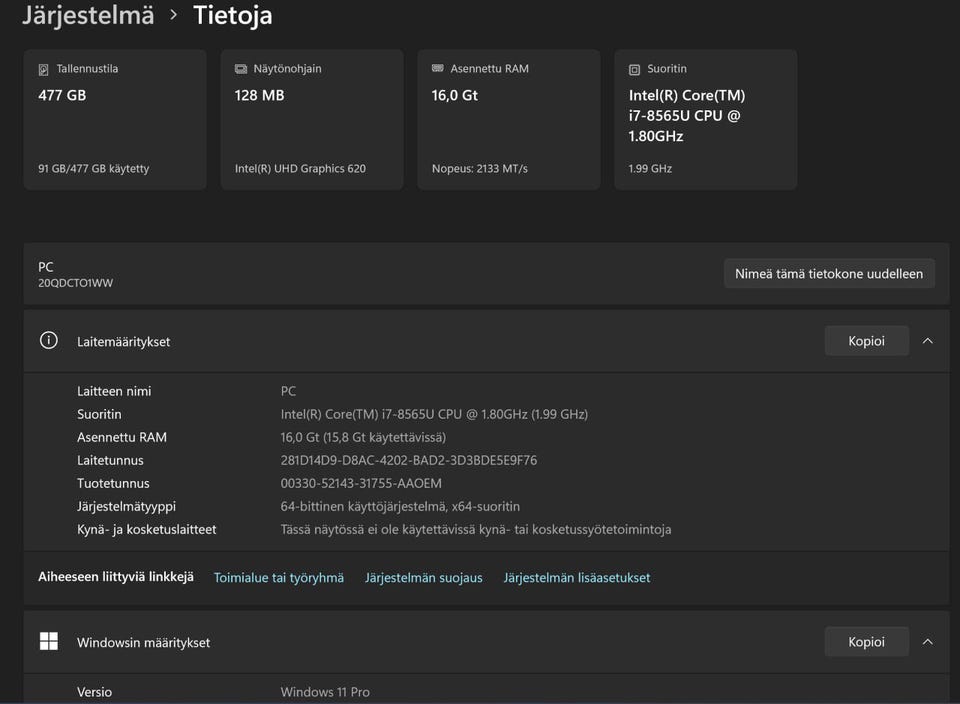This screenshot has height=704, width=960.
Task: Open the Järjestelmän lisäasetukset link
Action: click(577, 578)
